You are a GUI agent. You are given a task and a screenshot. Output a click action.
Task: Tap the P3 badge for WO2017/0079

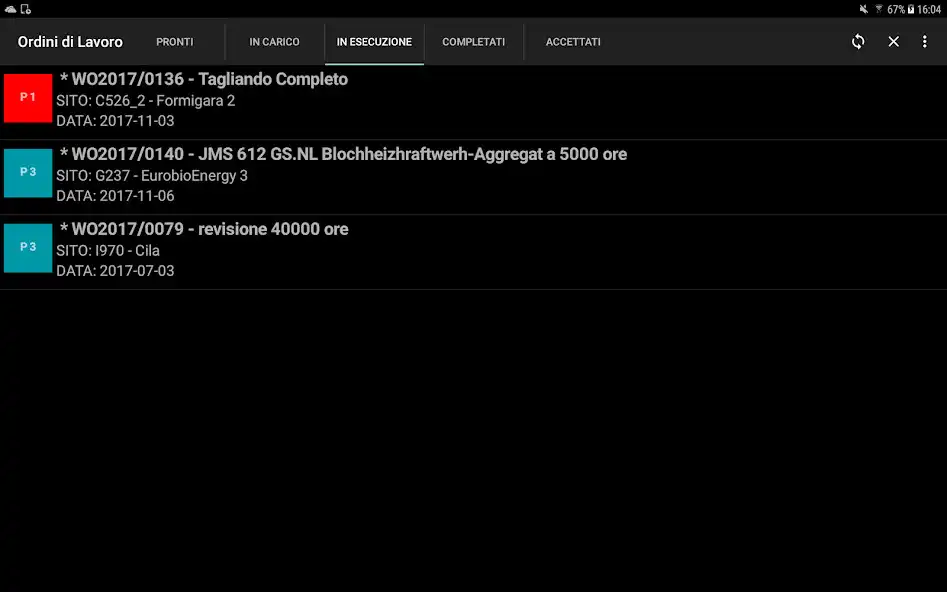click(x=28, y=247)
